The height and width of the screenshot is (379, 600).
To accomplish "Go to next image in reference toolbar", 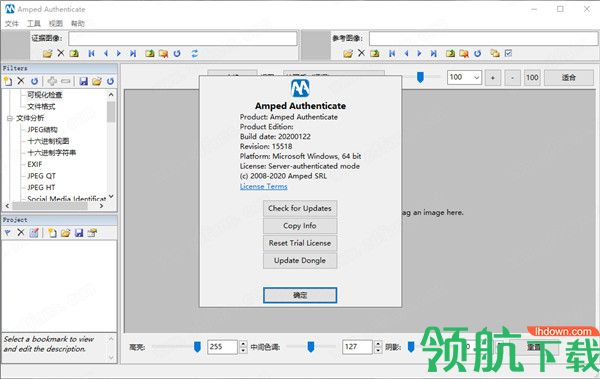I will 419,54.
